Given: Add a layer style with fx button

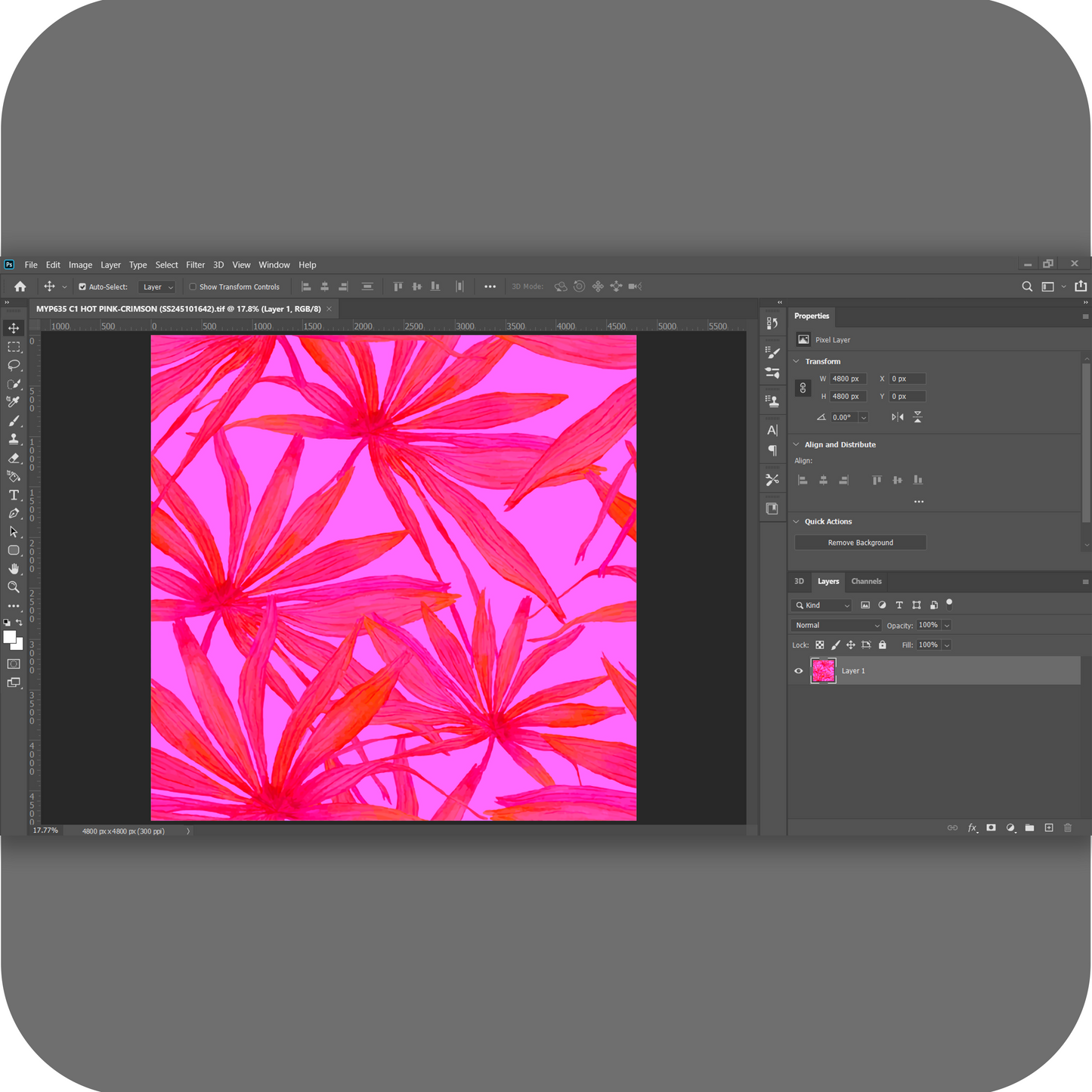Looking at the screenshot, I should (973, 828).
